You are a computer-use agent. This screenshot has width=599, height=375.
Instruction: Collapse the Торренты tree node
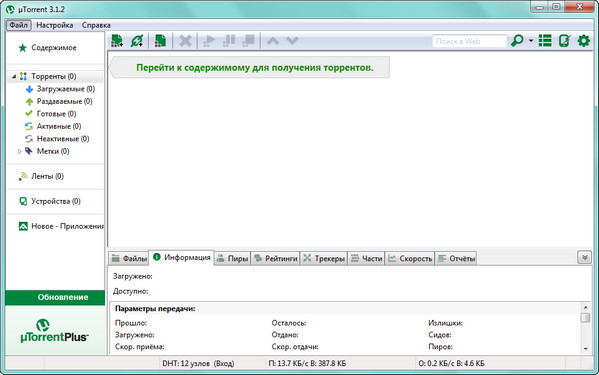click(14, 76)
